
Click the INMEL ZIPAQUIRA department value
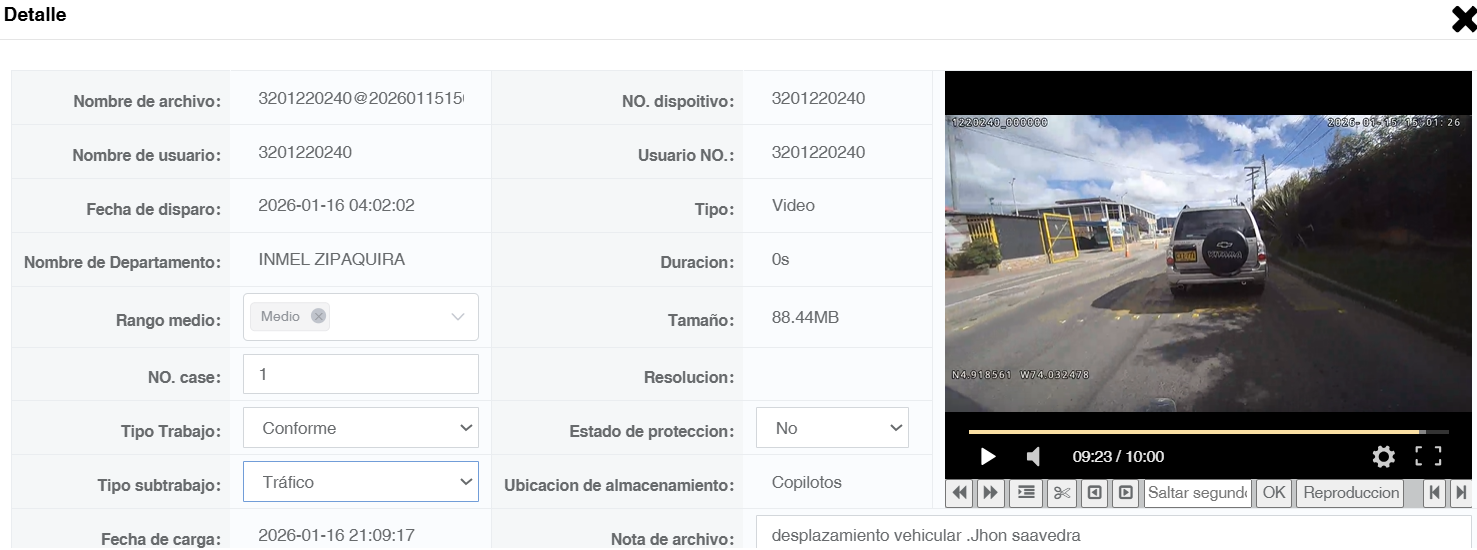click(x=332, y=259)
